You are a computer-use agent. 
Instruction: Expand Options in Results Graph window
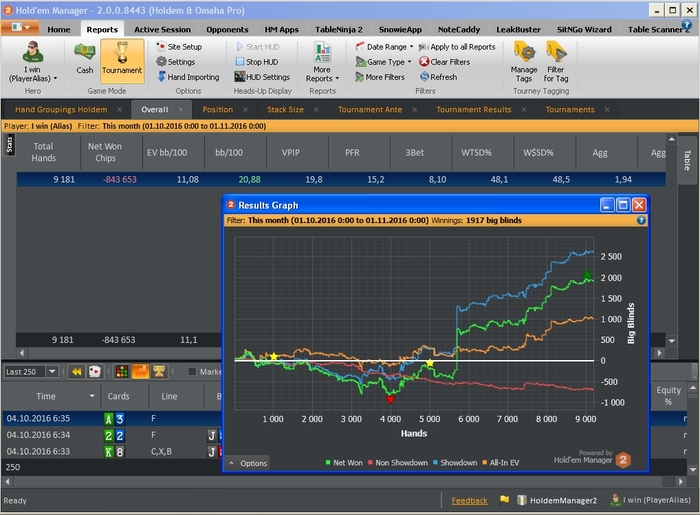coord(248,463)
